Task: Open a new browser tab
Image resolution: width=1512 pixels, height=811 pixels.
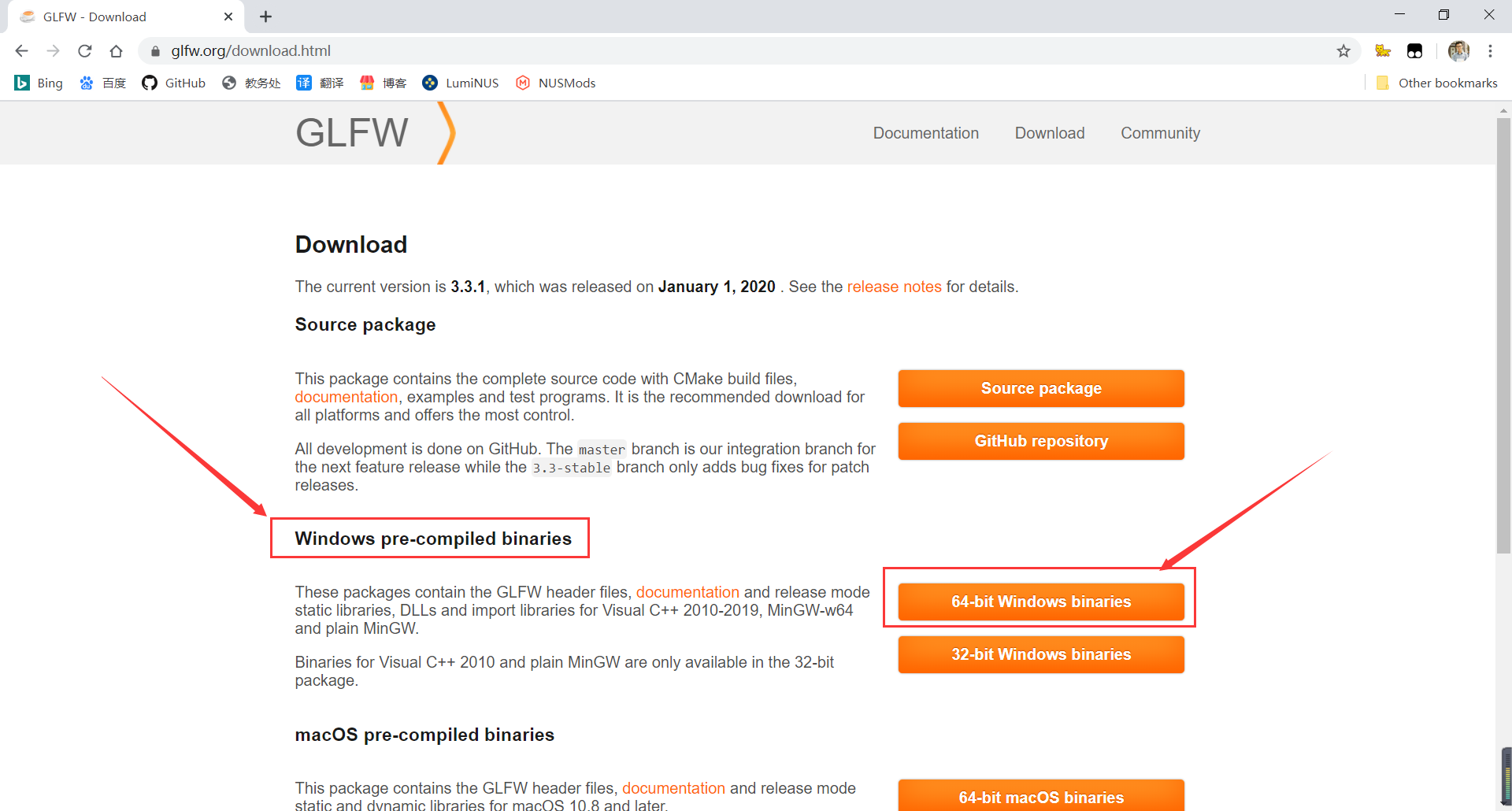Action: pos(266,17)
